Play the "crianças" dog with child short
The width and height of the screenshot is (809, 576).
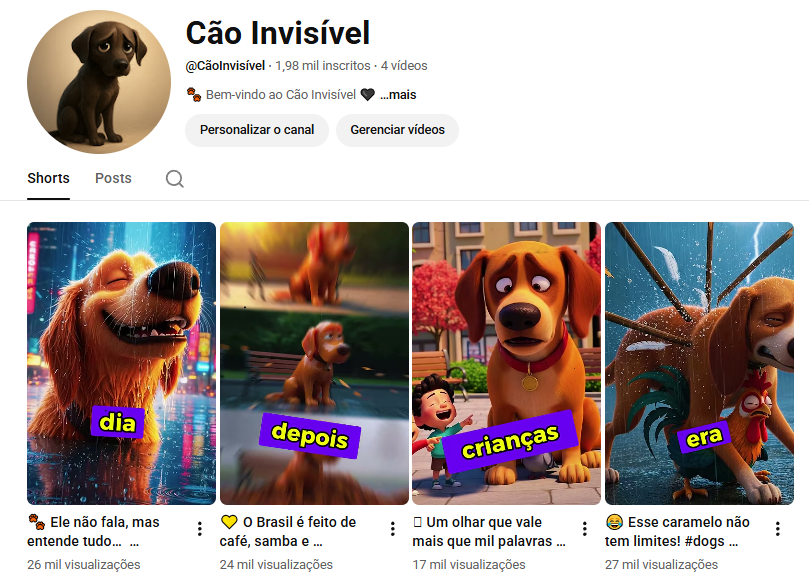(x=507, y=363)
